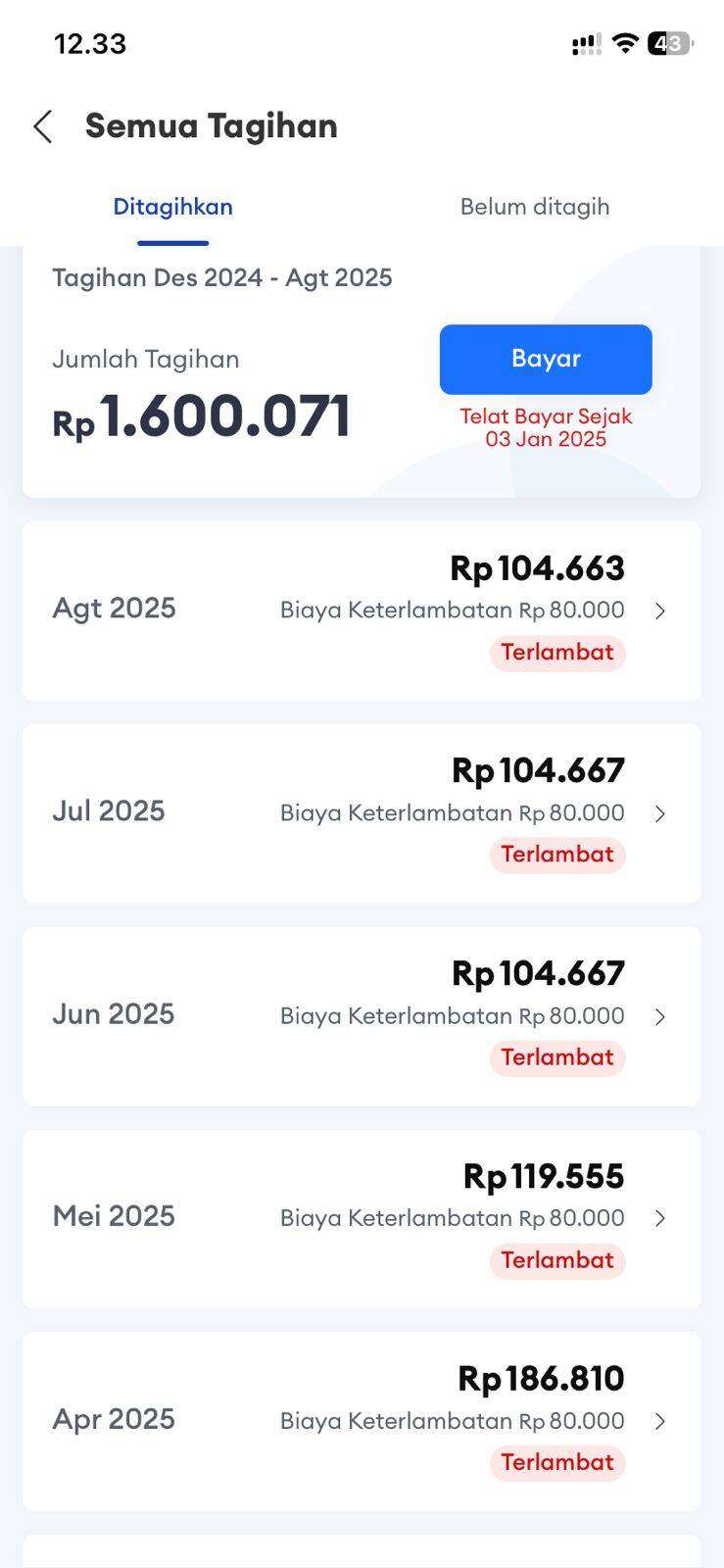Expand Agt 2025 bill chevron
Image resolution: width=724 pixels, height=1568 pixels.
660,611
